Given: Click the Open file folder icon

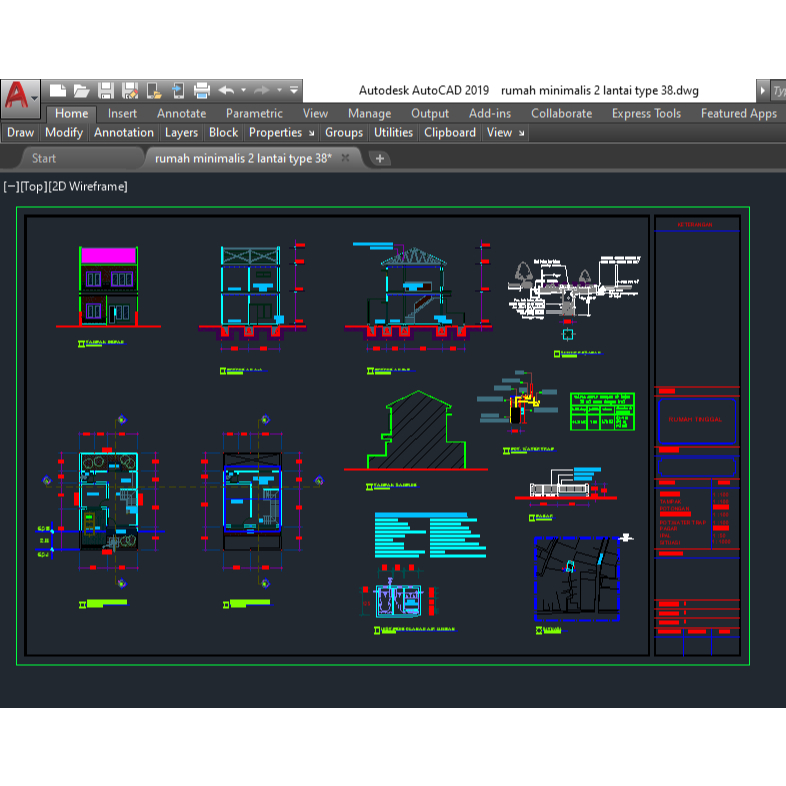Looking at the screenshot, I should coord(81,91).
